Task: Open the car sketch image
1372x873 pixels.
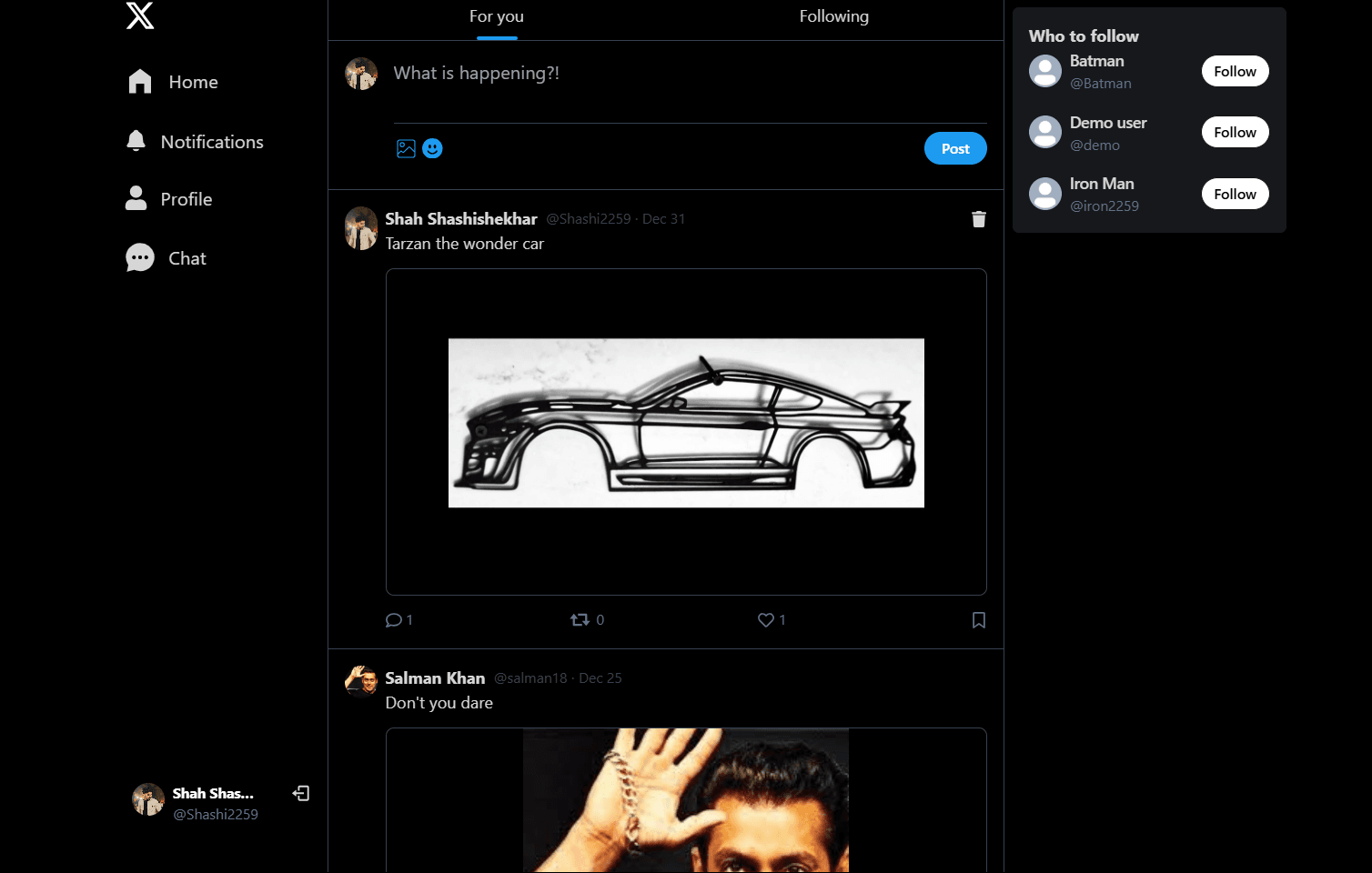Action: 686,423
